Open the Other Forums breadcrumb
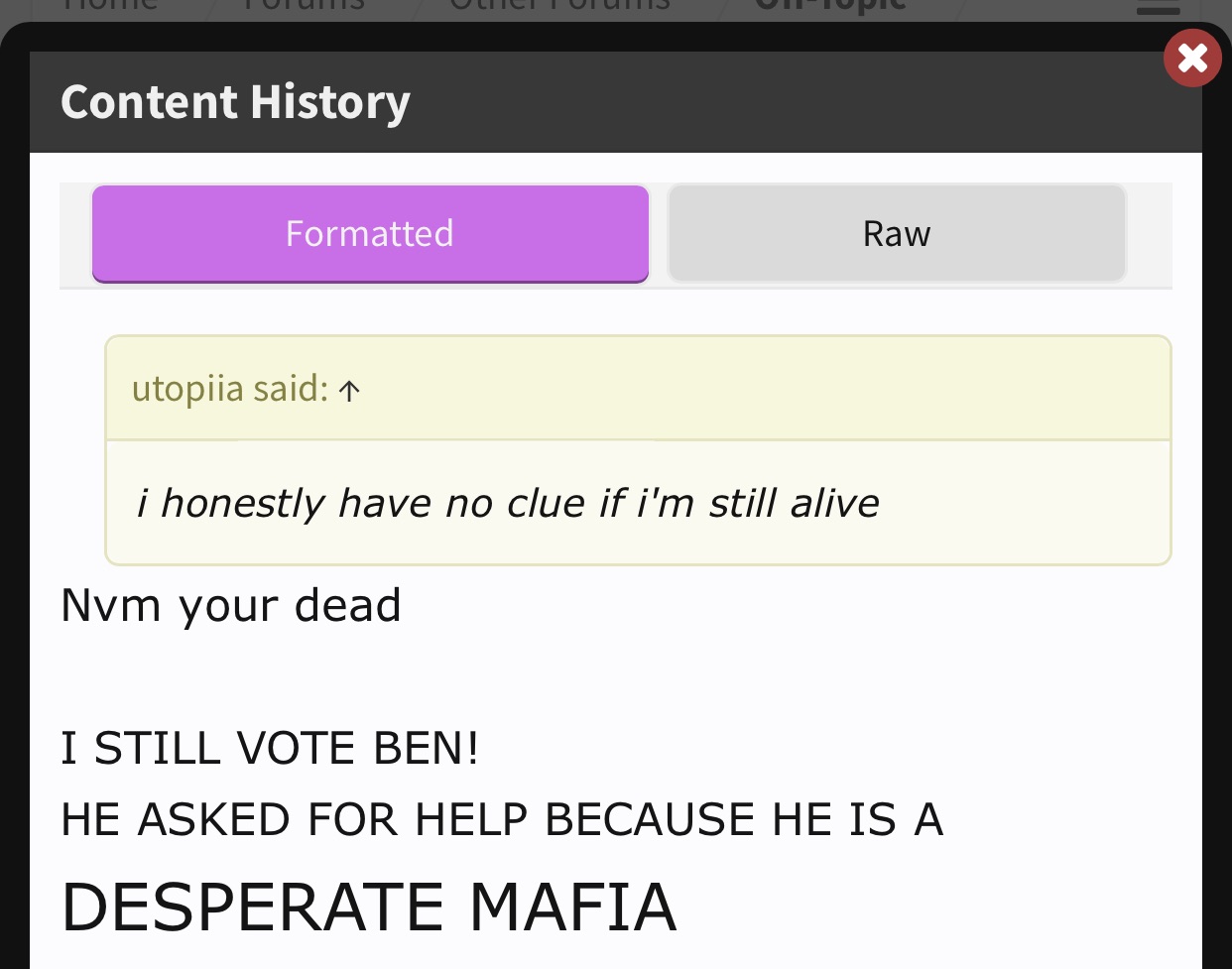This screenshot has width=1232, height=969. click(559, 6)
